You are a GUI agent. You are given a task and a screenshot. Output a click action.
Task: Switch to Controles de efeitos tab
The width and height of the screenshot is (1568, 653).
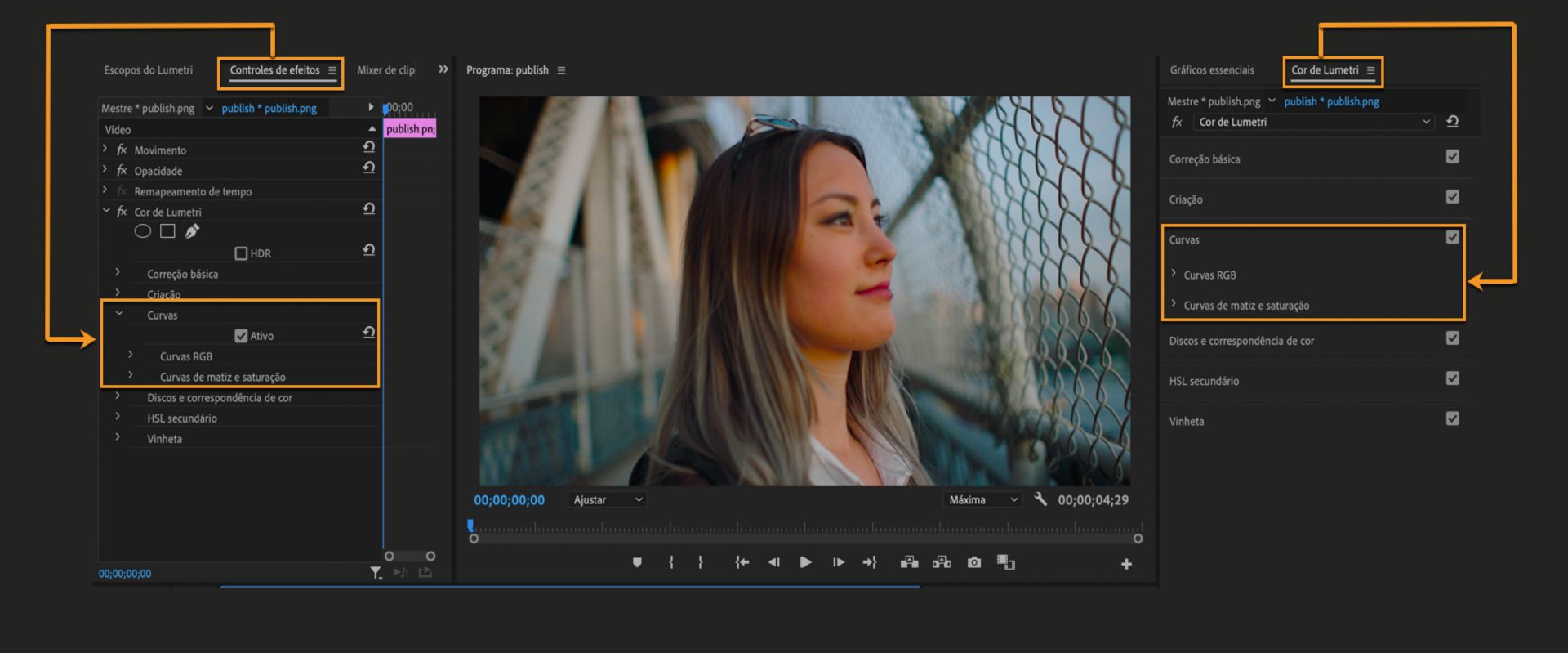click(x=274, y=70)
